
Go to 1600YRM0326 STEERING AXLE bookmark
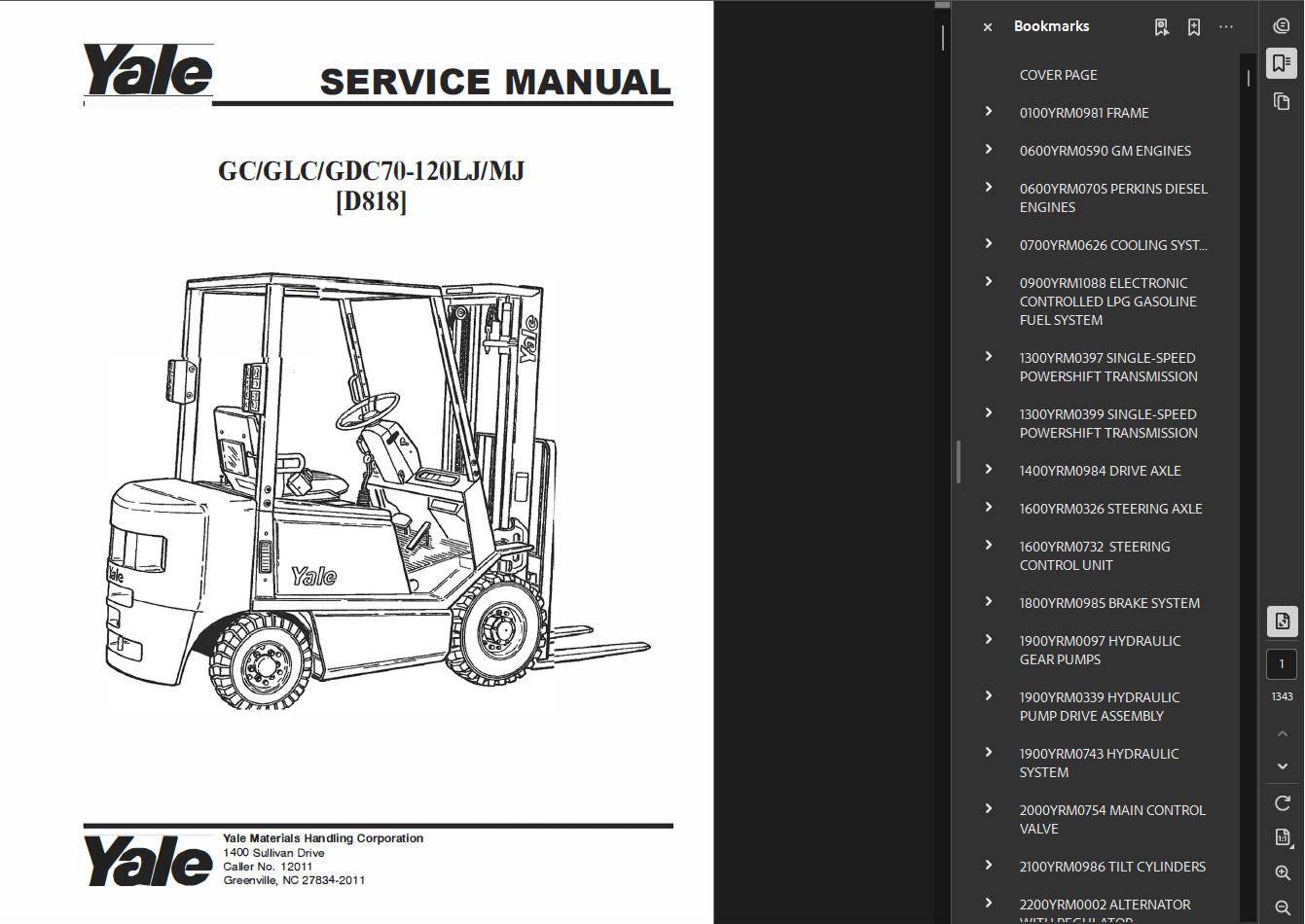[x=1110, y=509]
